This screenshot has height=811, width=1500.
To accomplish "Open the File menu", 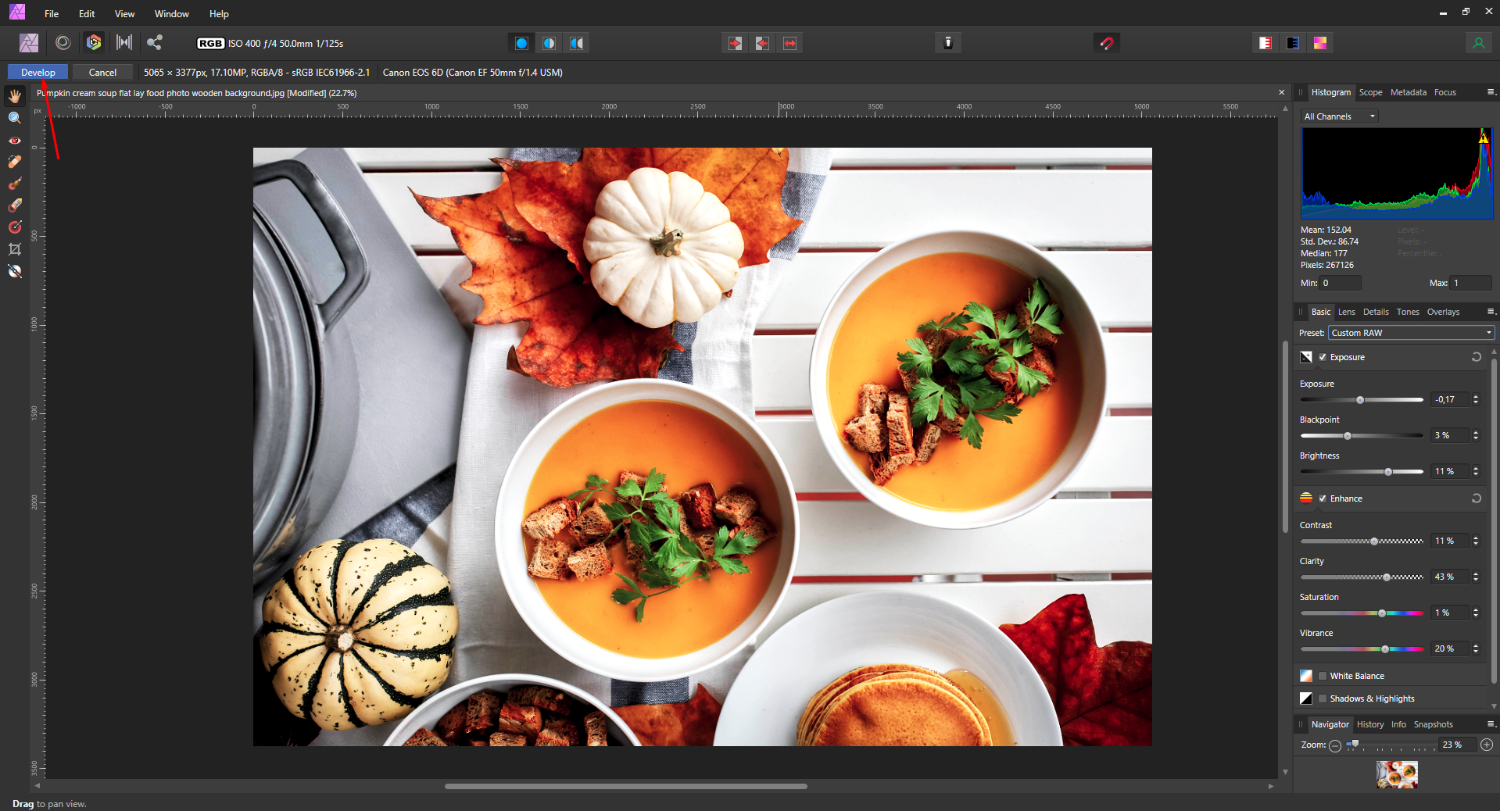I will tap(51, 14).
